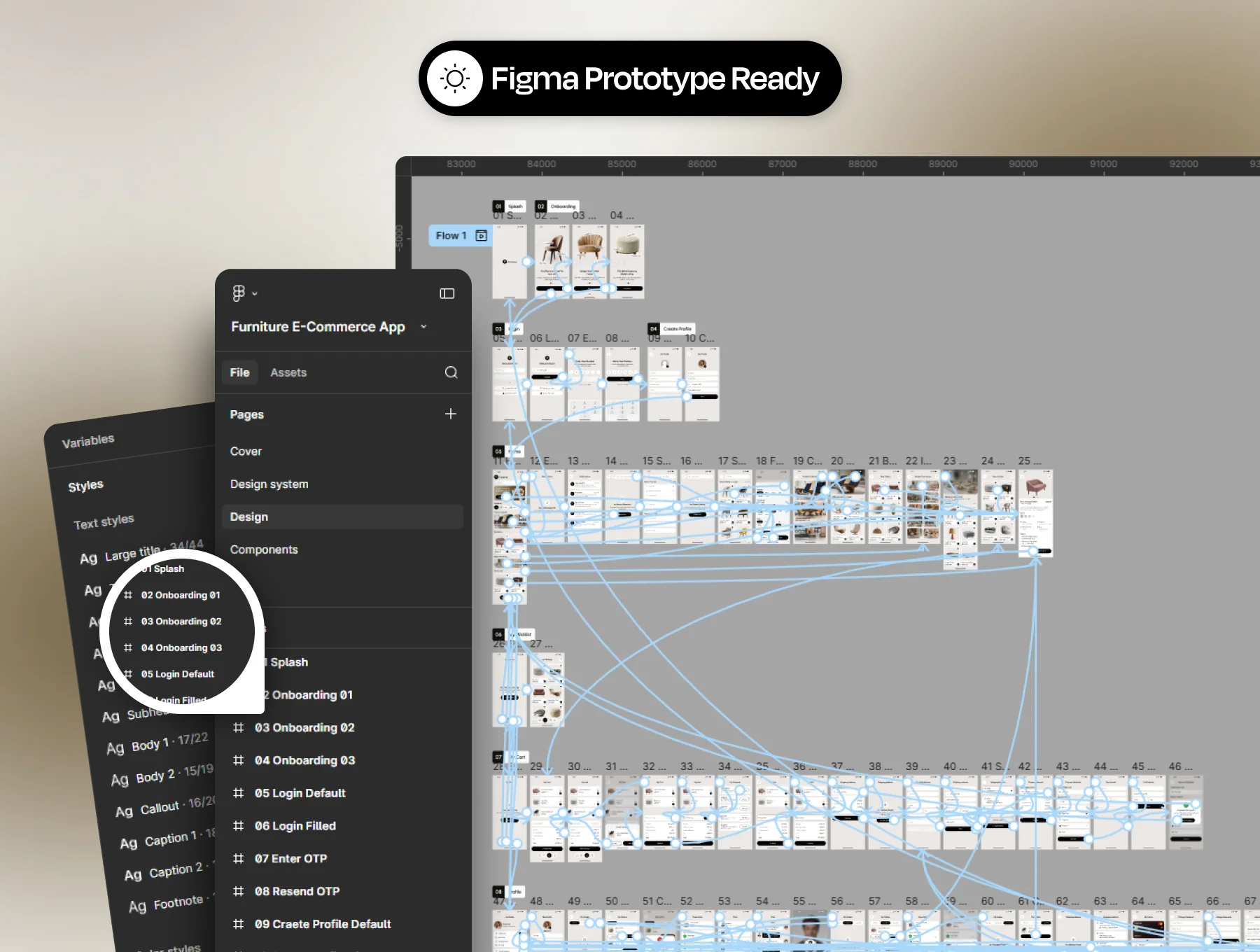
Task: Click the Text styles label
Action: click(x=104, y=521)
